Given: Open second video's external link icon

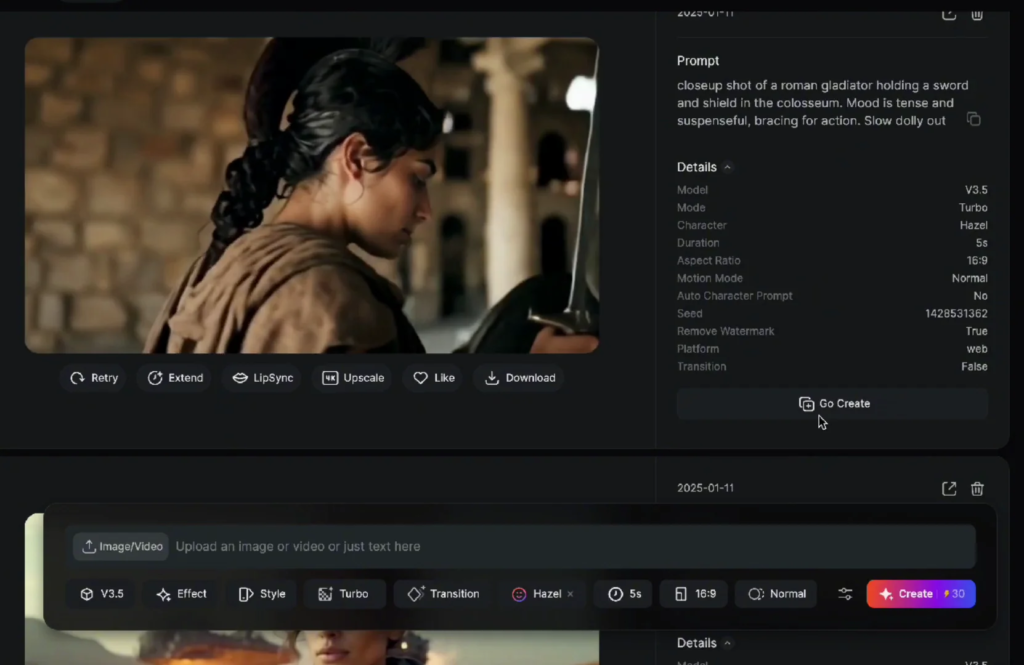Looking at the screenshot, I should pyautogui.click(x=949, y=488).
